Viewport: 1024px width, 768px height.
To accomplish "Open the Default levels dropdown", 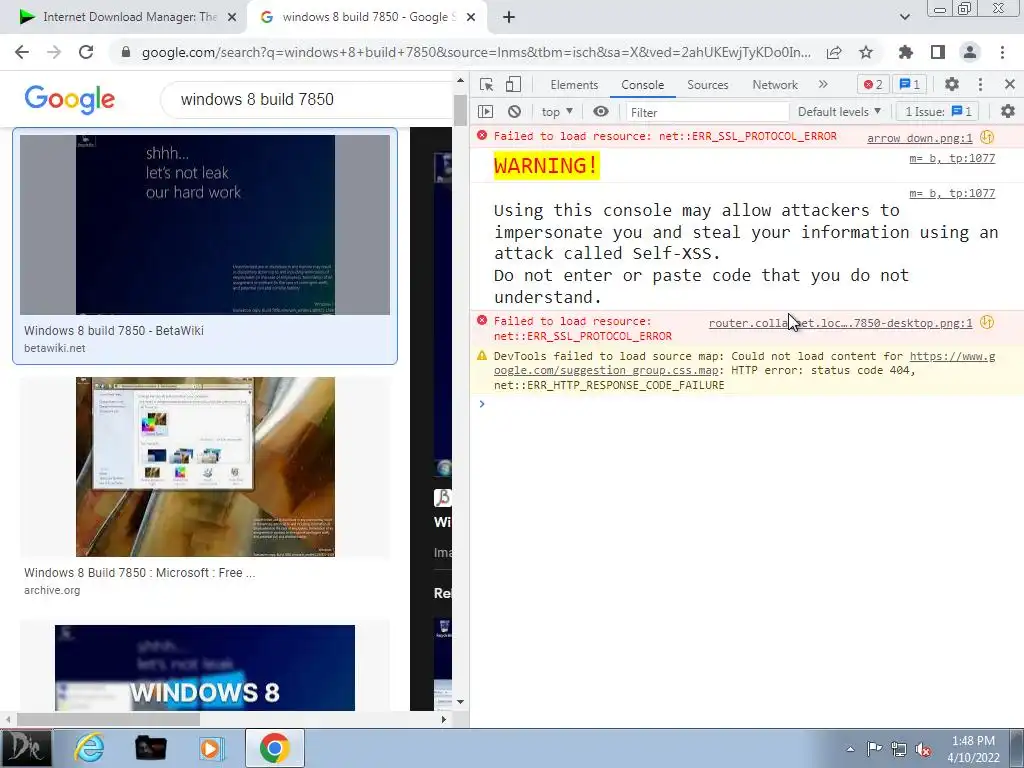I will [x=839, y=112].
